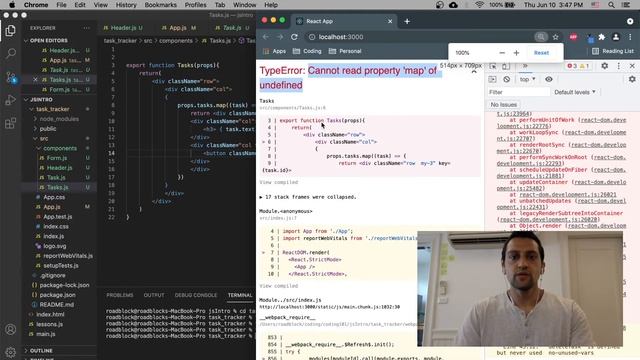Expand node_modules folder

click(59, 119)
